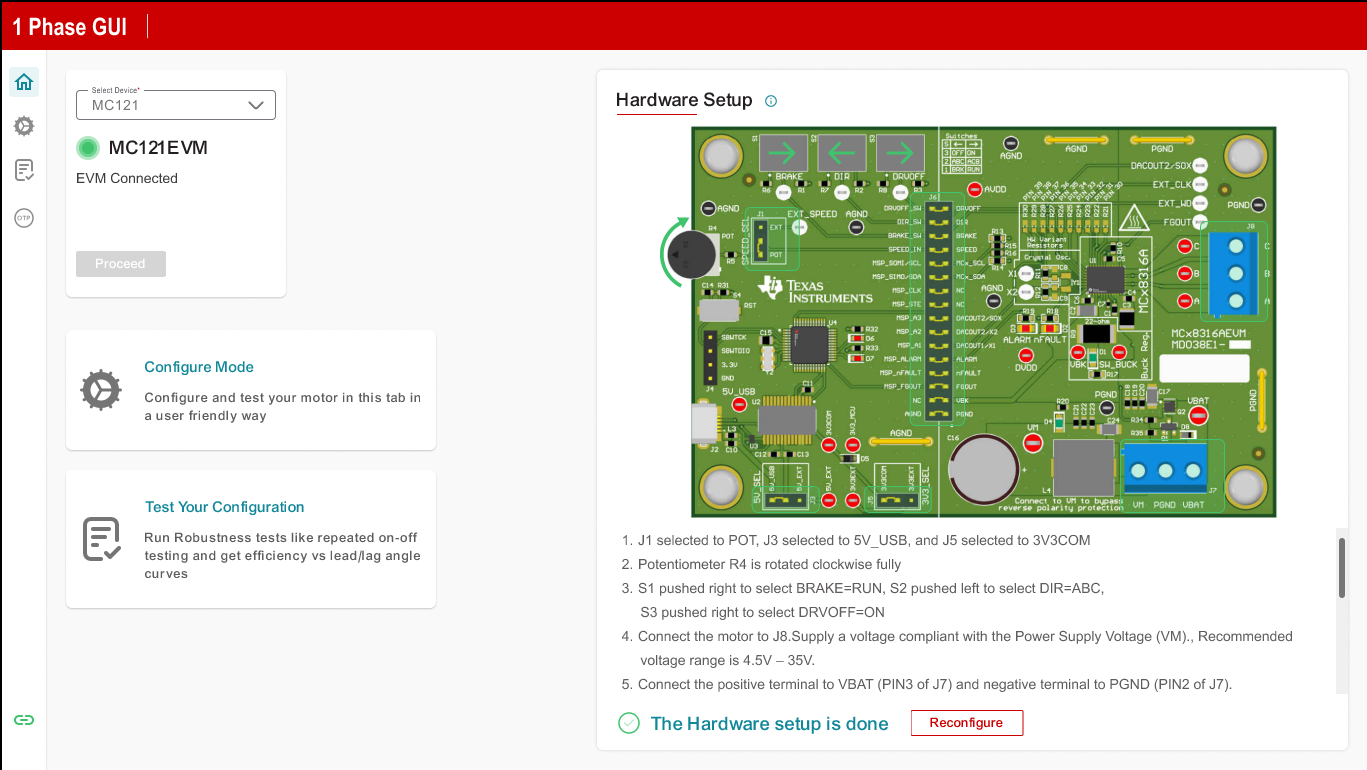The height and width of the screenshot is (770, 1367).
Task: Click the green EVM connection status indicator
Action: (x=88, y=148)
